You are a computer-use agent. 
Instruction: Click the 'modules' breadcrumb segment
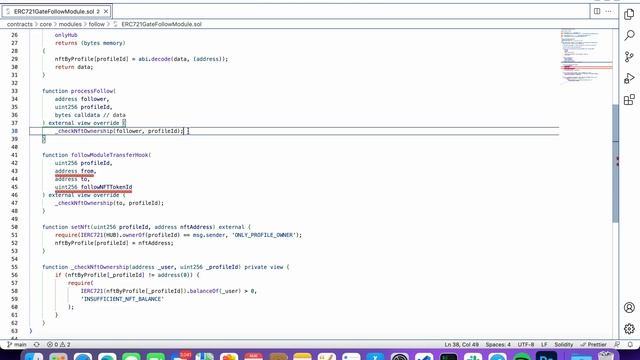coord(70,24)
